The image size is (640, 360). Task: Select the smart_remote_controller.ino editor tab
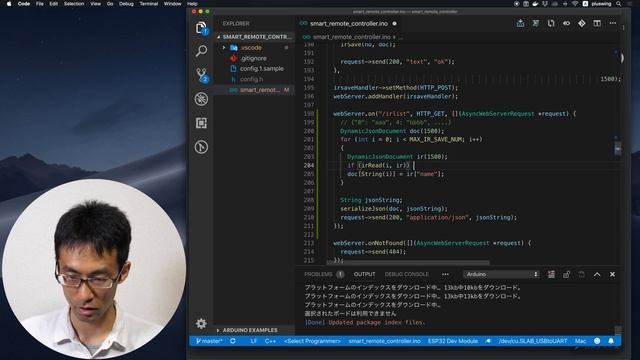pos(348,24)
